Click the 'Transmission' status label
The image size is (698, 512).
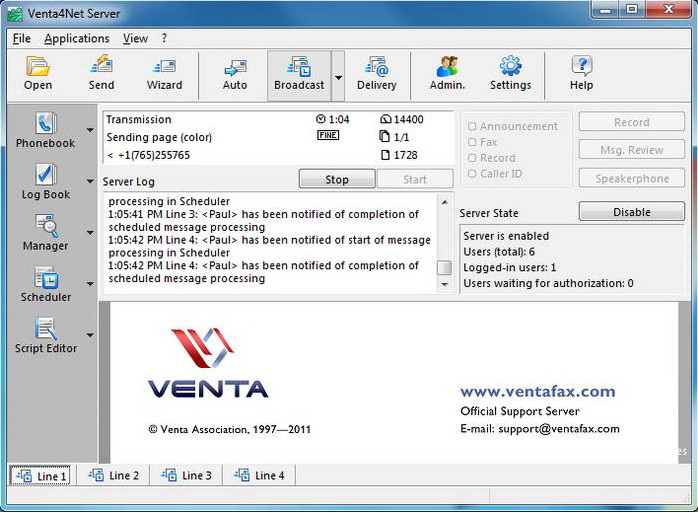[138, 119]
